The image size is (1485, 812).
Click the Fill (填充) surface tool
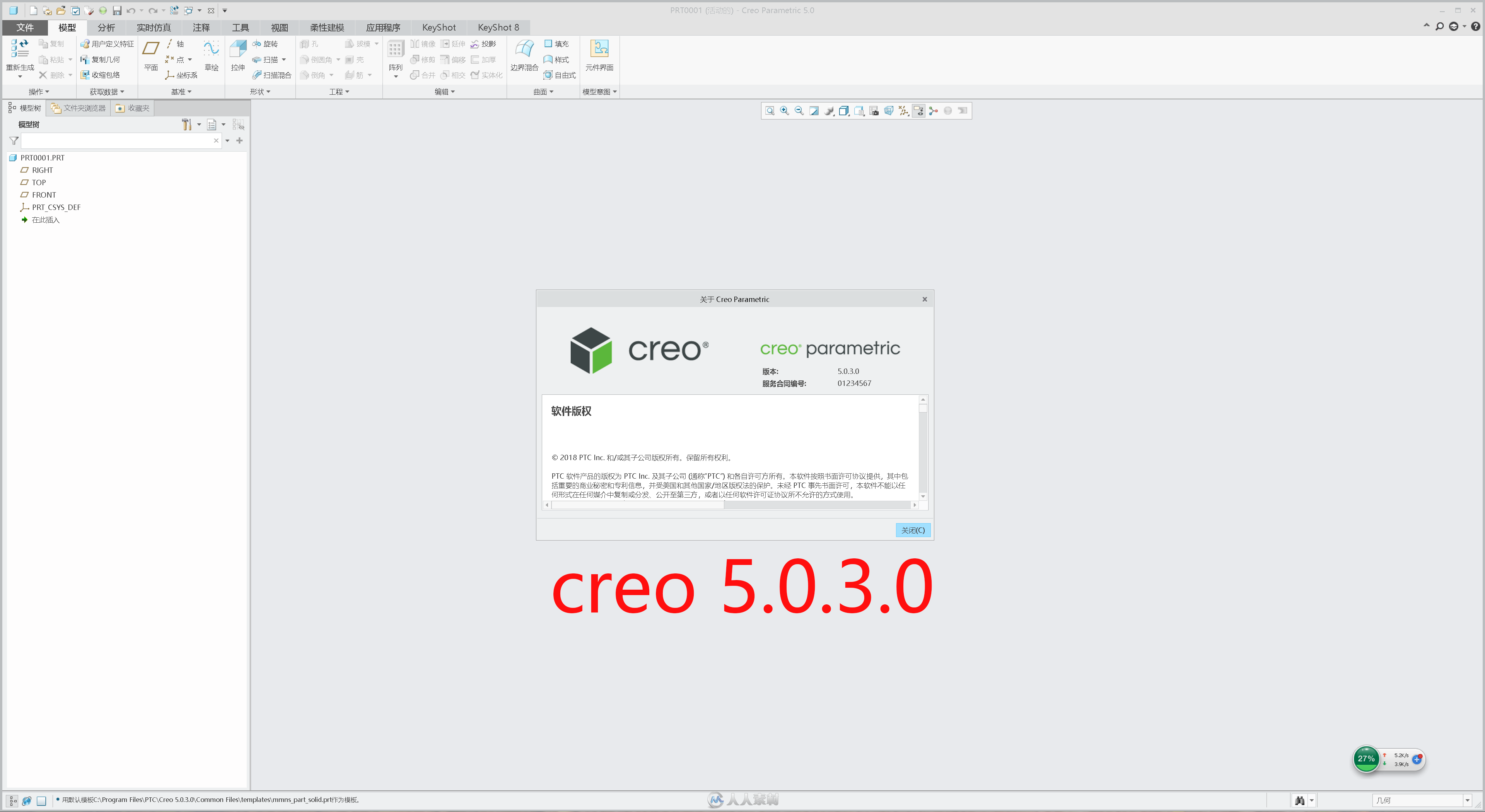[556, 44]
